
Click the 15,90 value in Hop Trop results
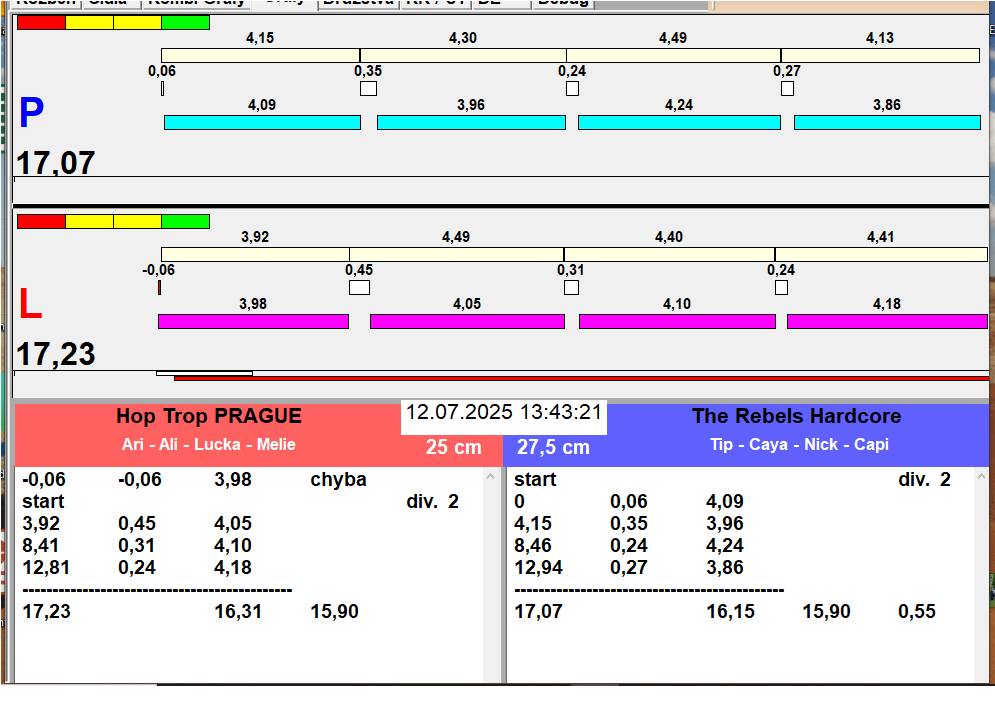coord(334,612)
